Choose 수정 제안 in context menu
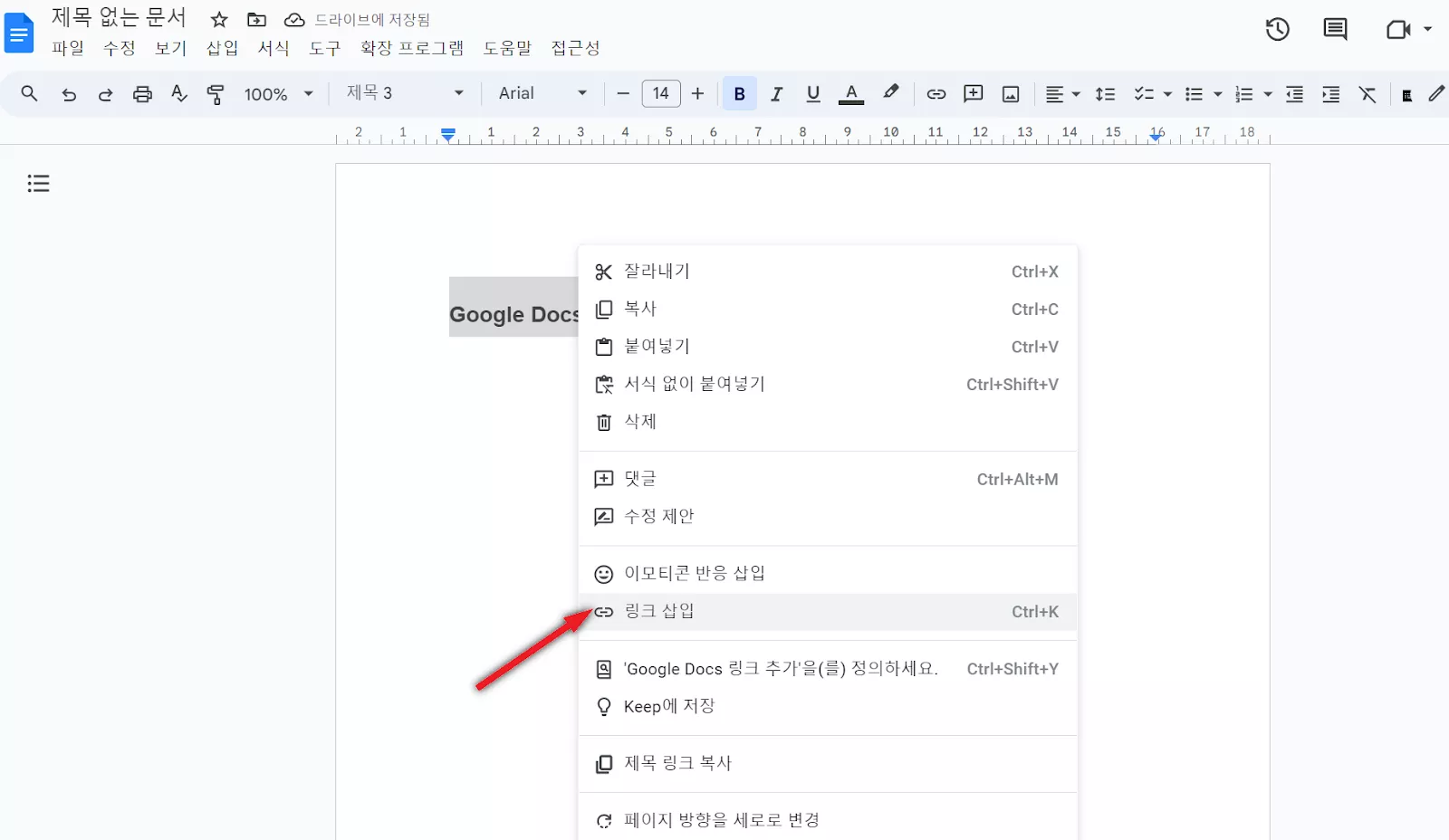The image size is (1449, 840). pos(828,516)
